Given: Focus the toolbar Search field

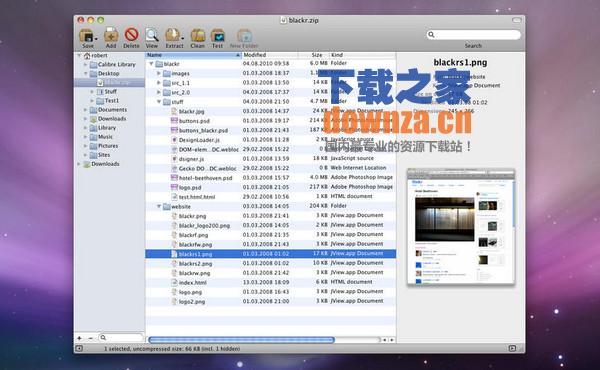Looking at the screenshot, I should pyautogui.click(x=474, y=35).
